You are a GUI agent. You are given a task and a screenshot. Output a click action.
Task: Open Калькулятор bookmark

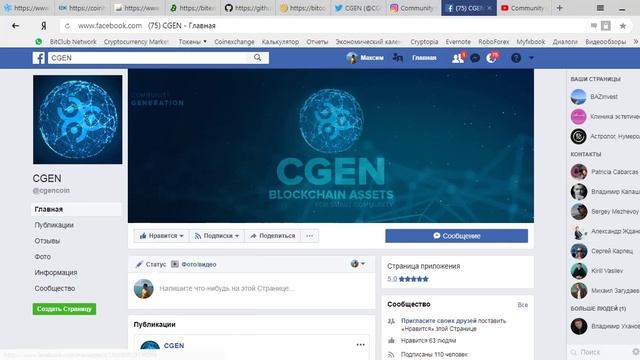coord(280,42)
